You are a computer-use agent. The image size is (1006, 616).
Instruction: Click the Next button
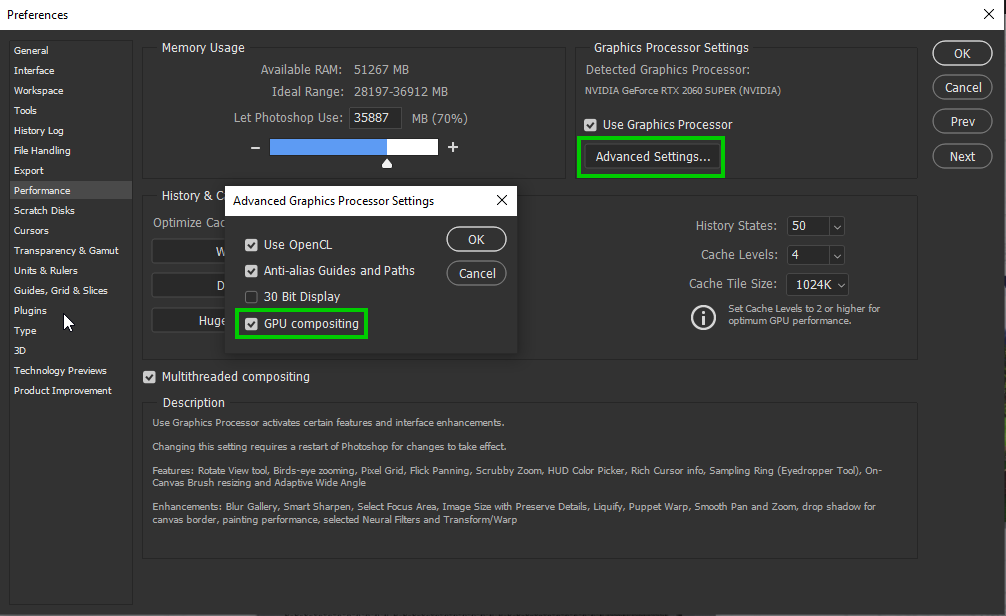pyautogui.click(x=961, y=156)
